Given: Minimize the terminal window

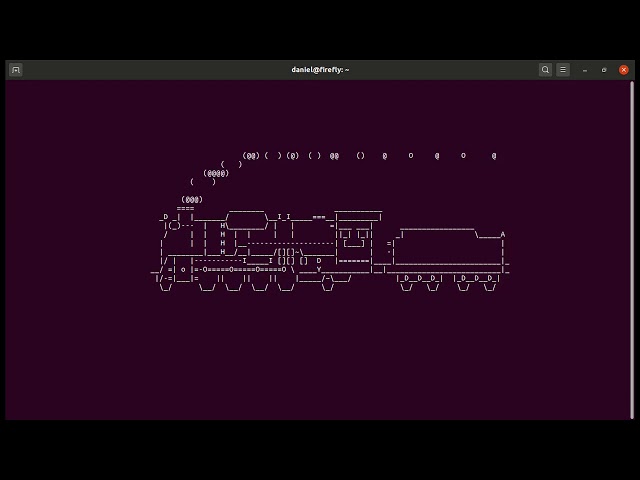Looking at the screenshot, I should (585, 70).
